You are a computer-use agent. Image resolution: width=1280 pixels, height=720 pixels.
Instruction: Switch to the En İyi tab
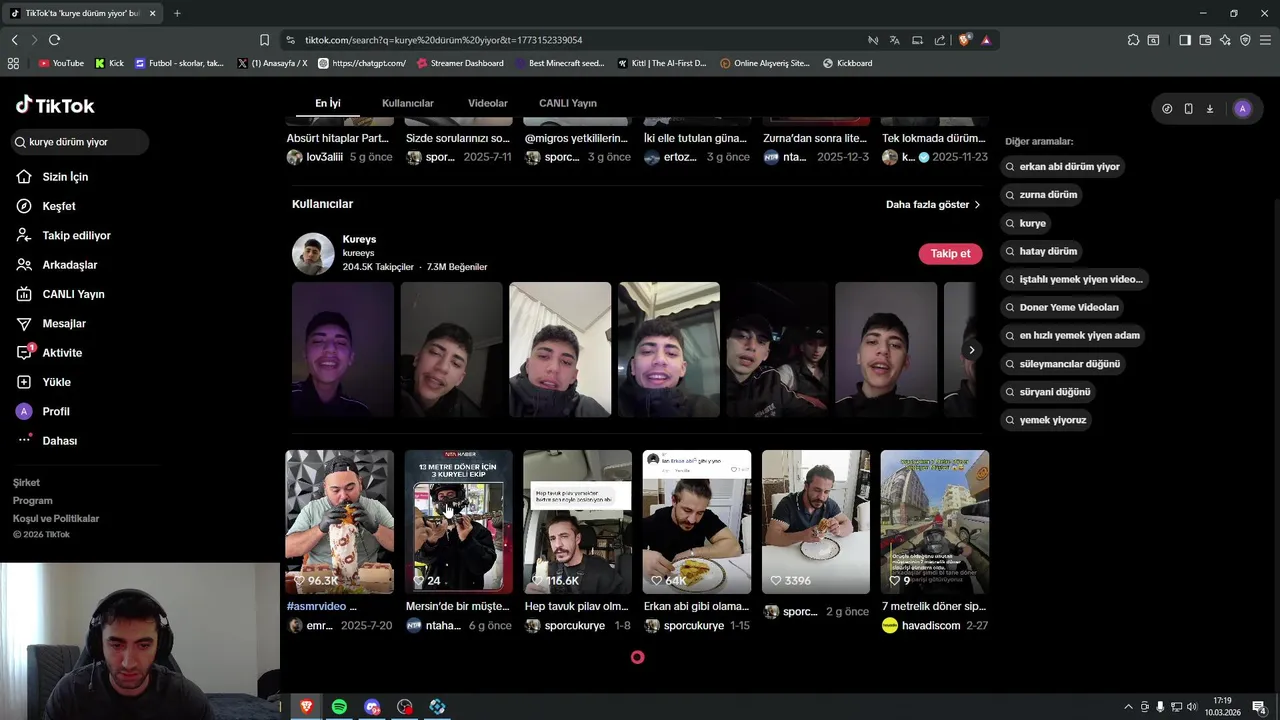click(327, 103)
